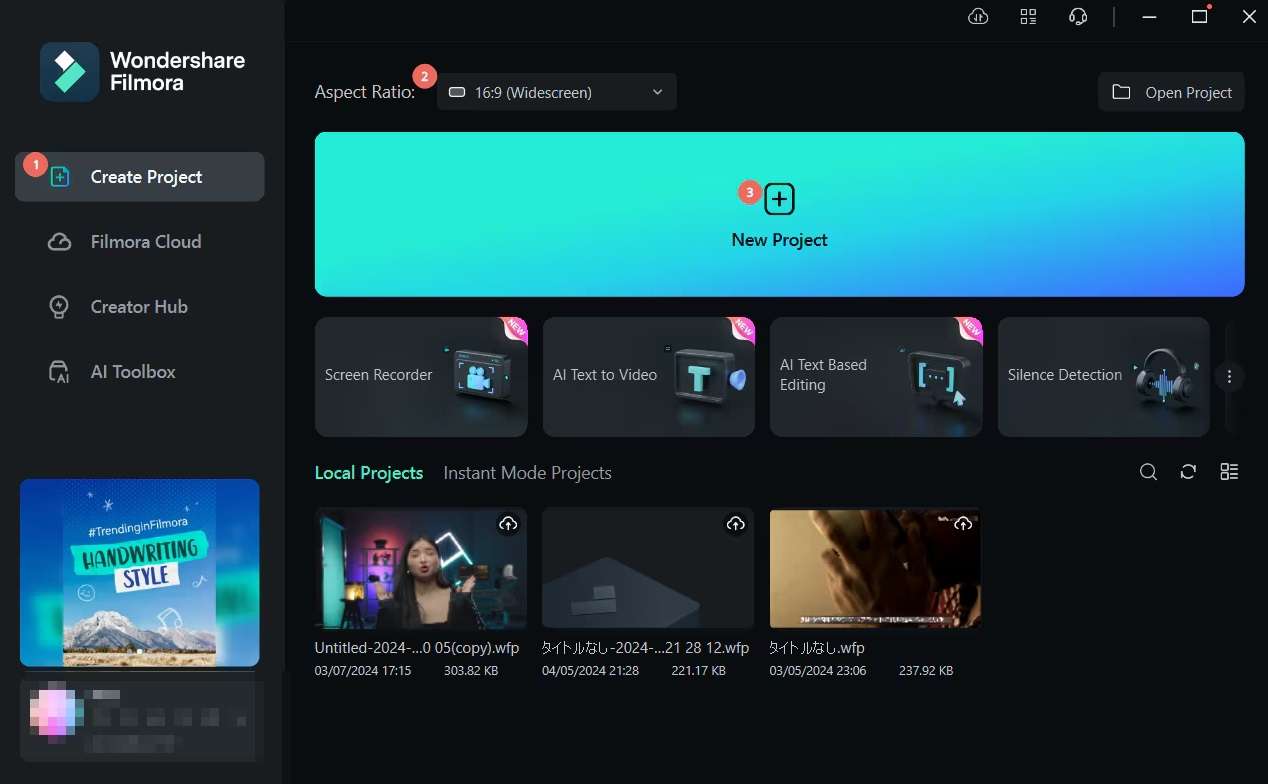Click the date 04/05/2024 21:28
The image size is (1268, 784).
tap(590, 671)
